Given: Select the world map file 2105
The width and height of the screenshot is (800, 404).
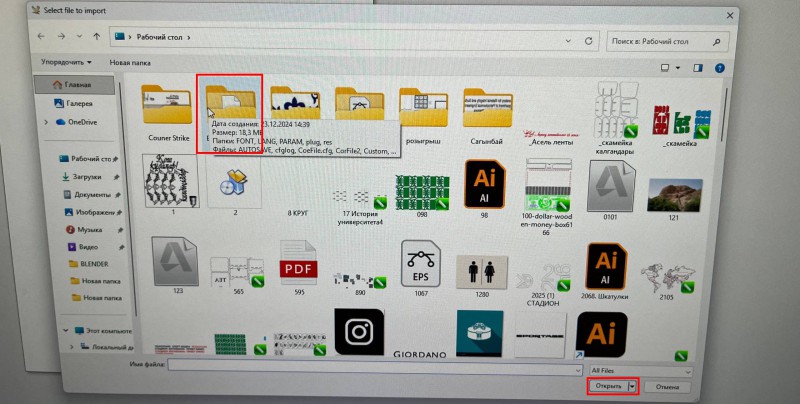Looking at the screenshot, I should click(x=667, y=280).
